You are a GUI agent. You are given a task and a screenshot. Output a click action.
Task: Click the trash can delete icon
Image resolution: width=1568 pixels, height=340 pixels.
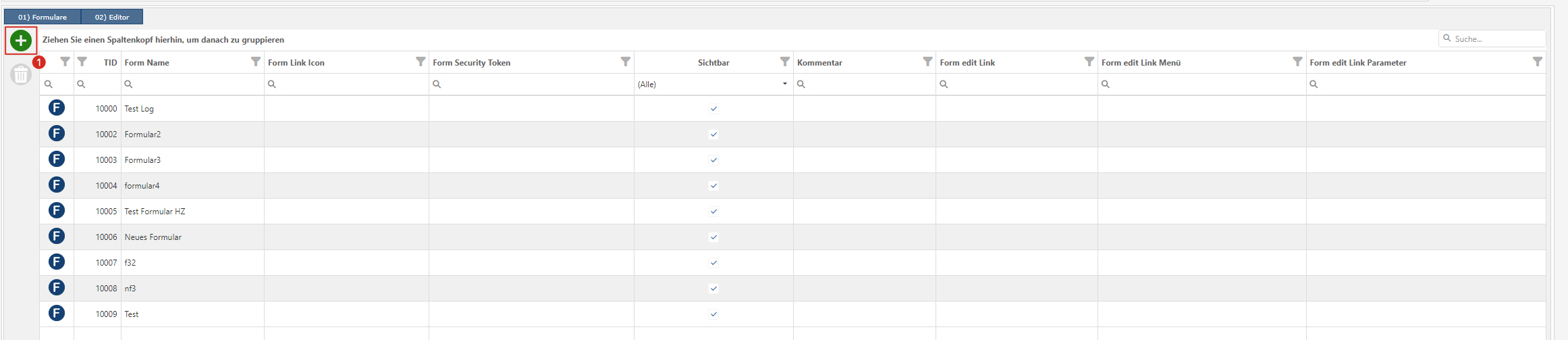point(21,74)
